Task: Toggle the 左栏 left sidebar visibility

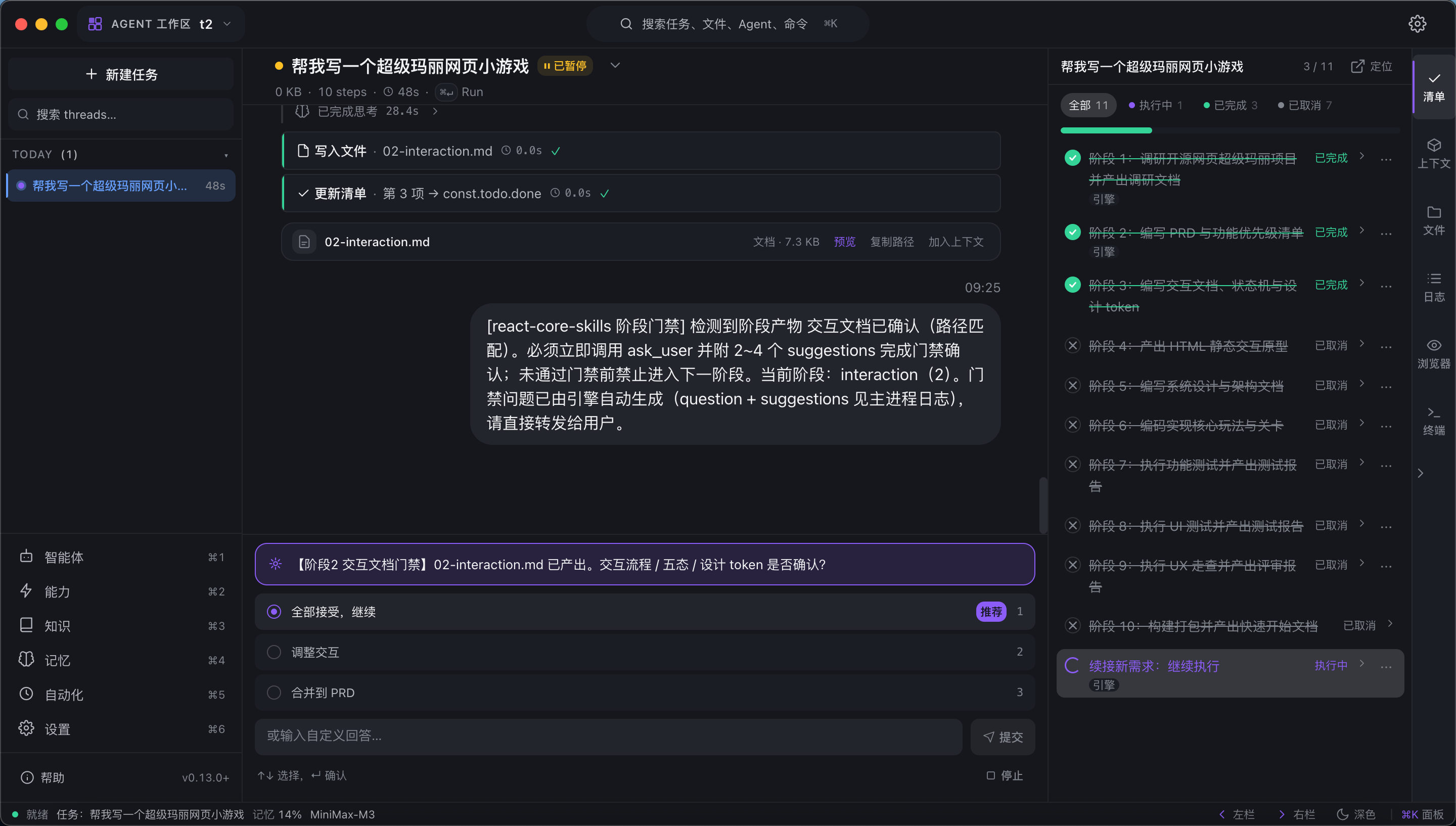Action: (1237, 814)
